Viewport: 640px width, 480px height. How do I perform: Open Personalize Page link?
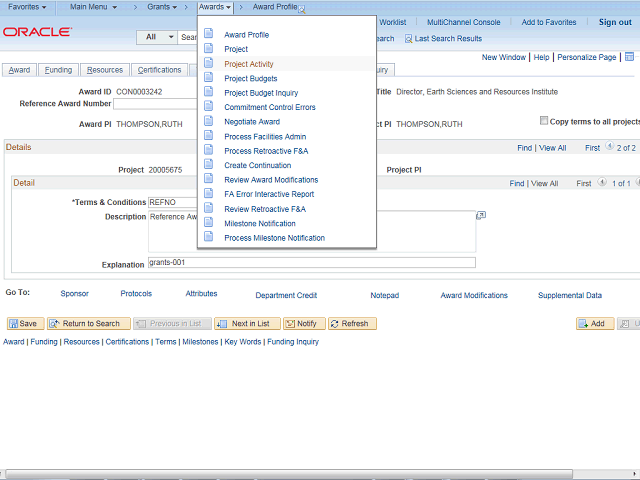pyautogui.click(x=587, y=57)
